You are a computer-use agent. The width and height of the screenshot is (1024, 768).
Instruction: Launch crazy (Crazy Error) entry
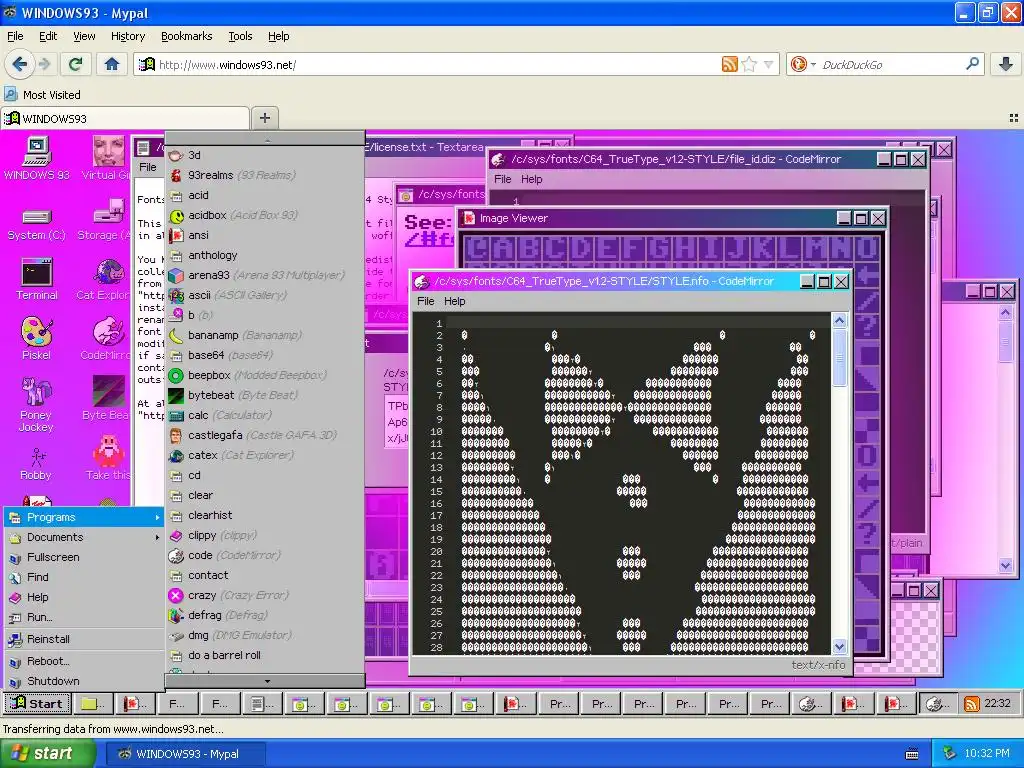click(x=264, y=596)
